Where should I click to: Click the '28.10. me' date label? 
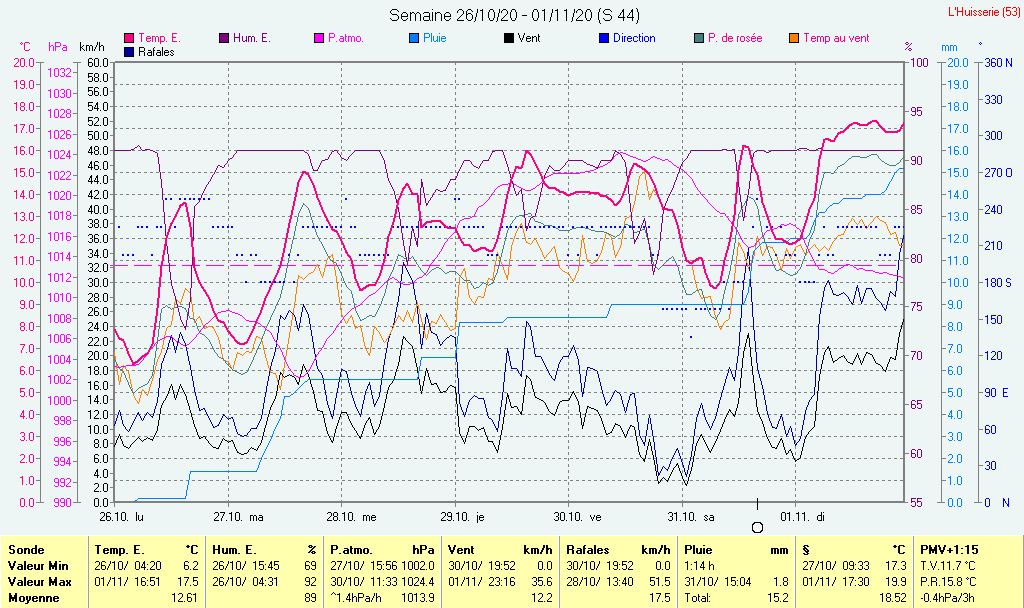pos(351,517)
